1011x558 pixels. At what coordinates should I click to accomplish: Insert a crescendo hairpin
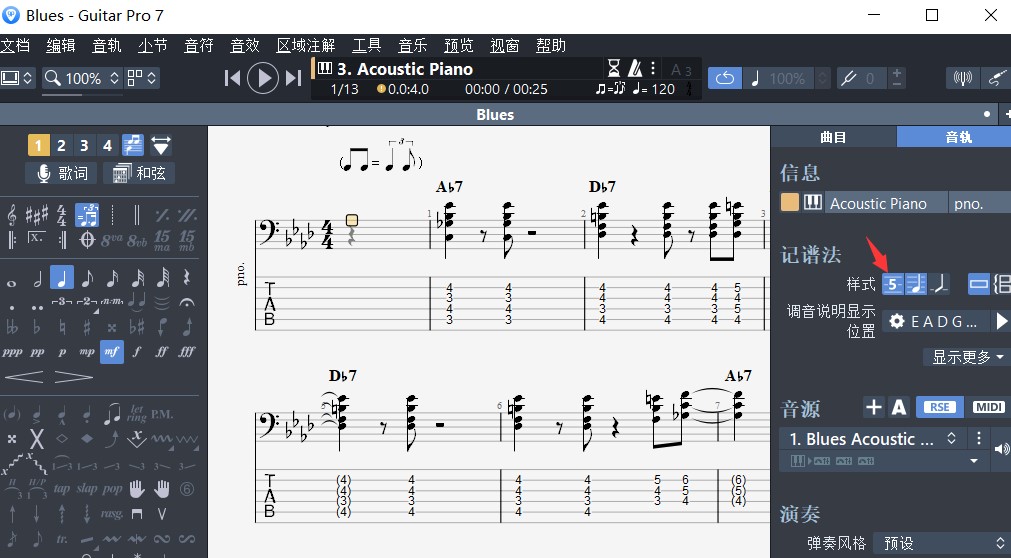click(23, 377)
